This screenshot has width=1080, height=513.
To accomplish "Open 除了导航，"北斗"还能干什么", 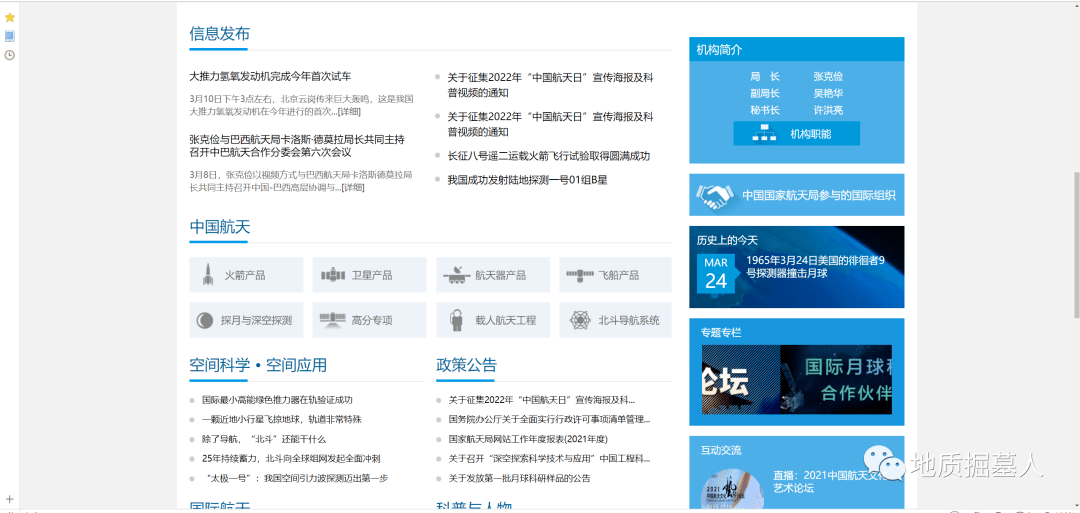I will (x=264, y=439).
